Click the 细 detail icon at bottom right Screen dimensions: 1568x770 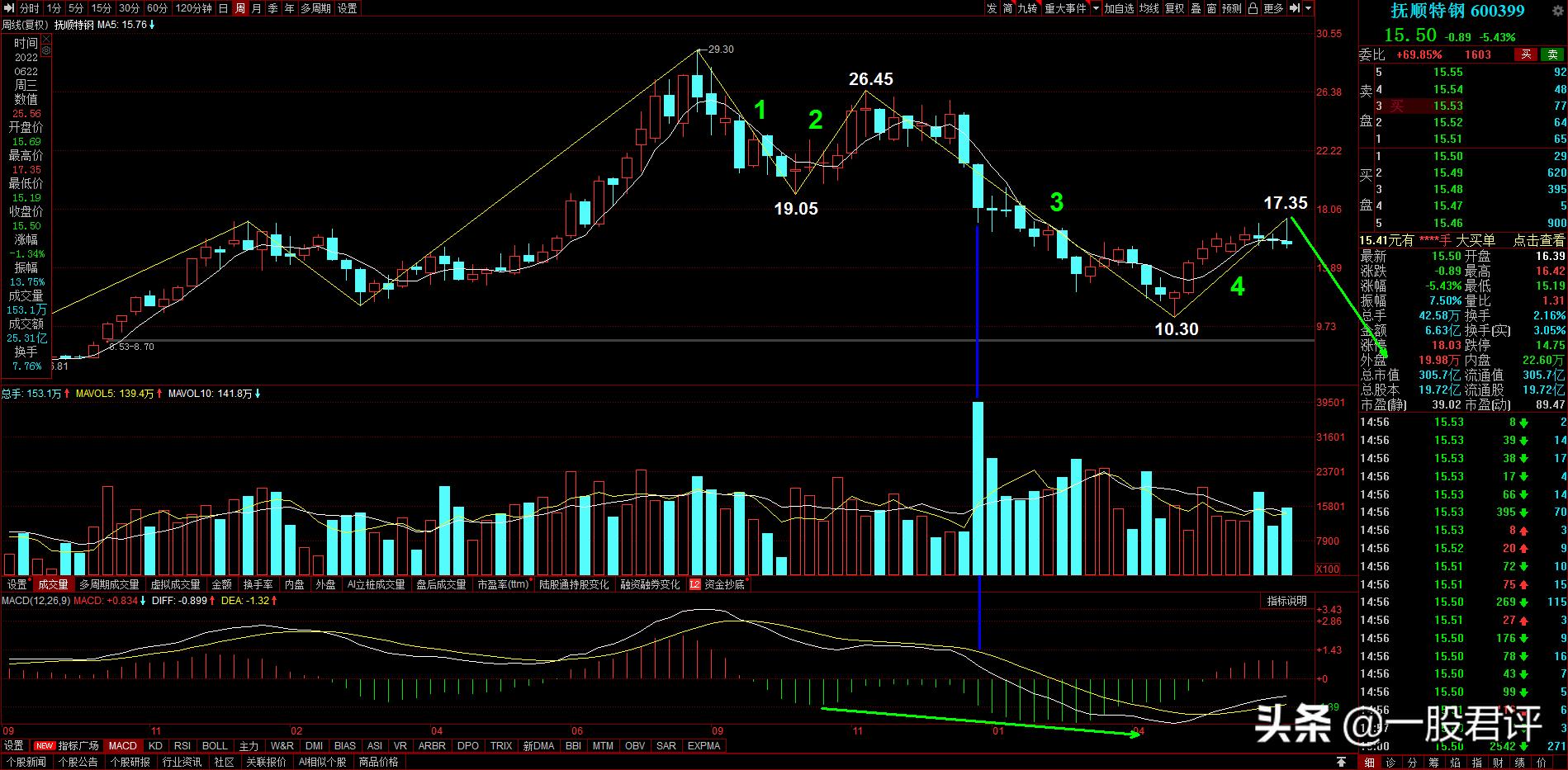1369,763
